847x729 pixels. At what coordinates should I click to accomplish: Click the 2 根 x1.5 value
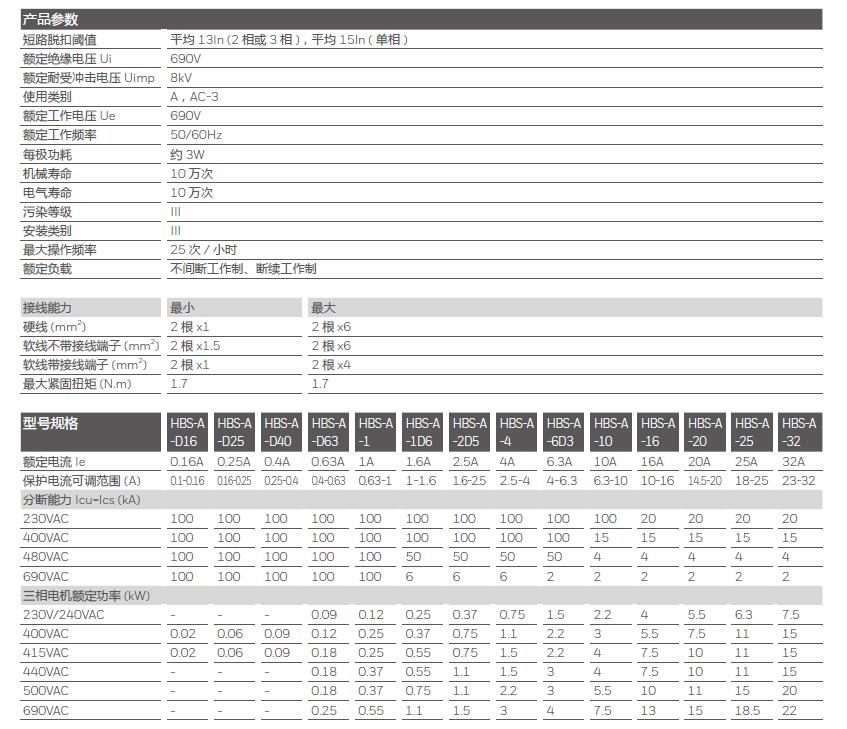pos(195,346)
